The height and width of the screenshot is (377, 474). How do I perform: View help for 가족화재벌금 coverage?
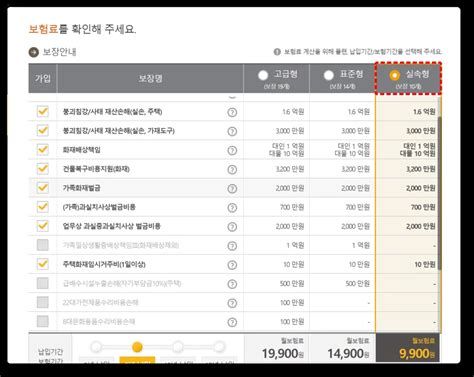(232, 189)
